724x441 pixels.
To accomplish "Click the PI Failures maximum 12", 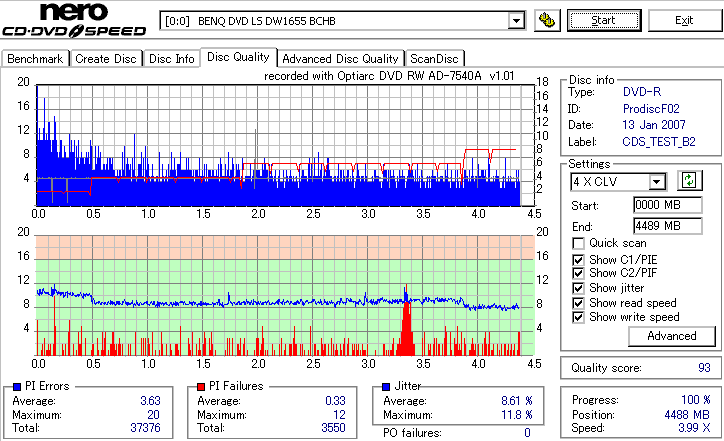I will click(x=339, y=415).
